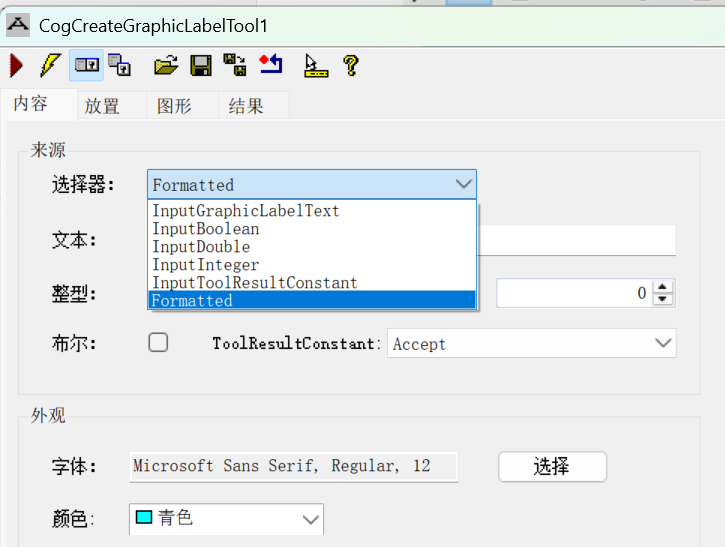Click into the 文本 text input field

click(576, 240)
